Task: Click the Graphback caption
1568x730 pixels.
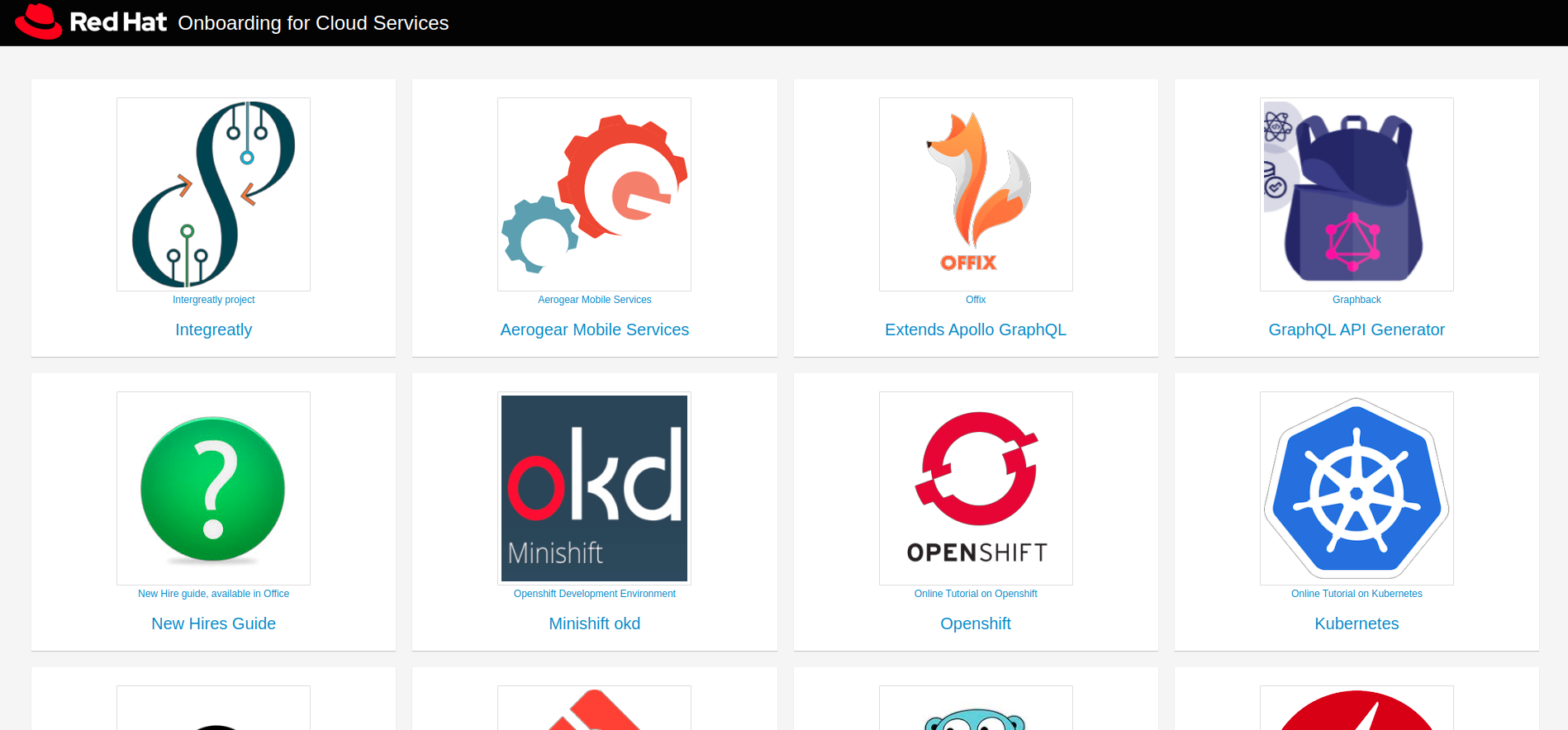Action: tap(1357, 300)
